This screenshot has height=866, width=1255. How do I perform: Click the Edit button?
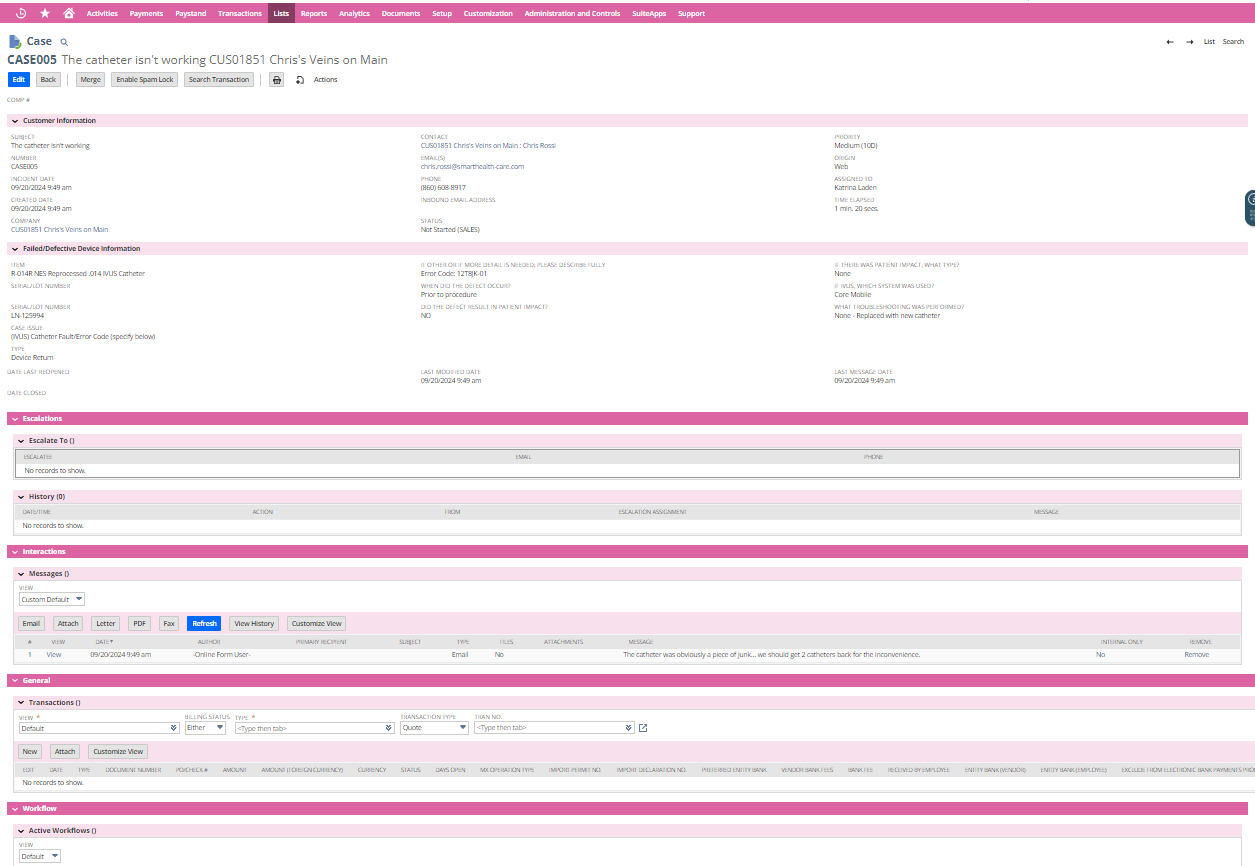click(18, 79)
